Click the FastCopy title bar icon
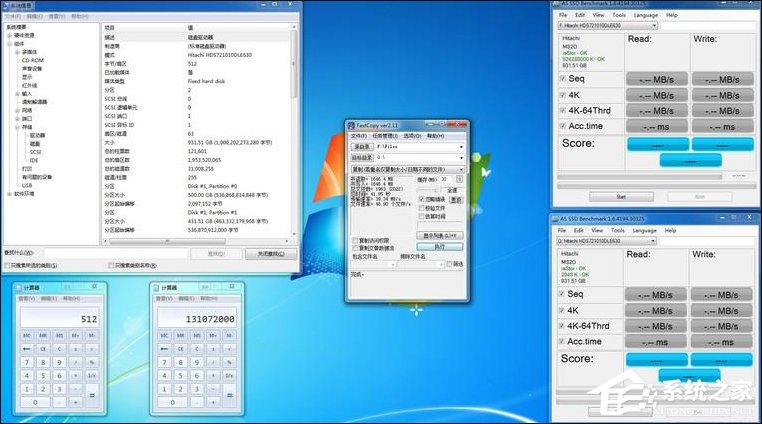 coord(352,124)
